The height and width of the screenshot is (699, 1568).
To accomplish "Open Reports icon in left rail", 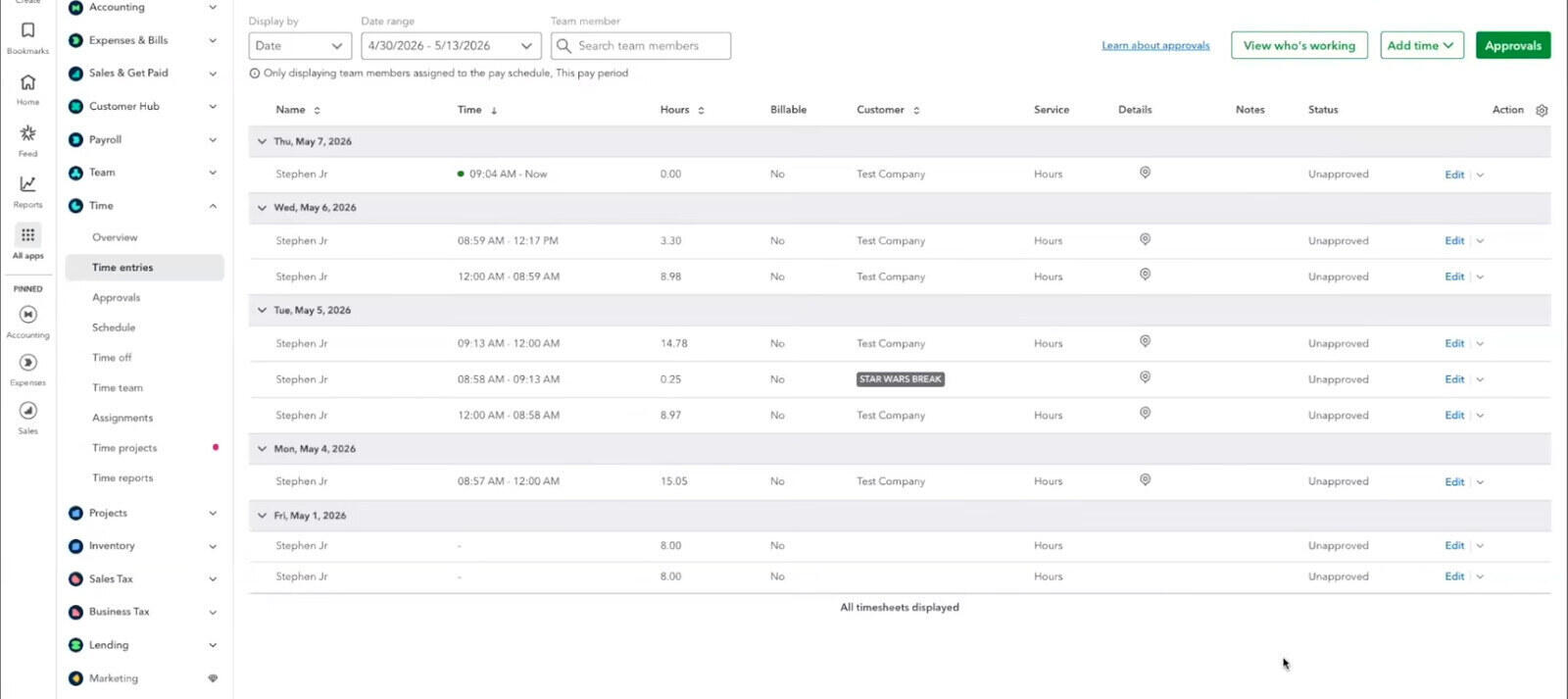I will [27, 184].
